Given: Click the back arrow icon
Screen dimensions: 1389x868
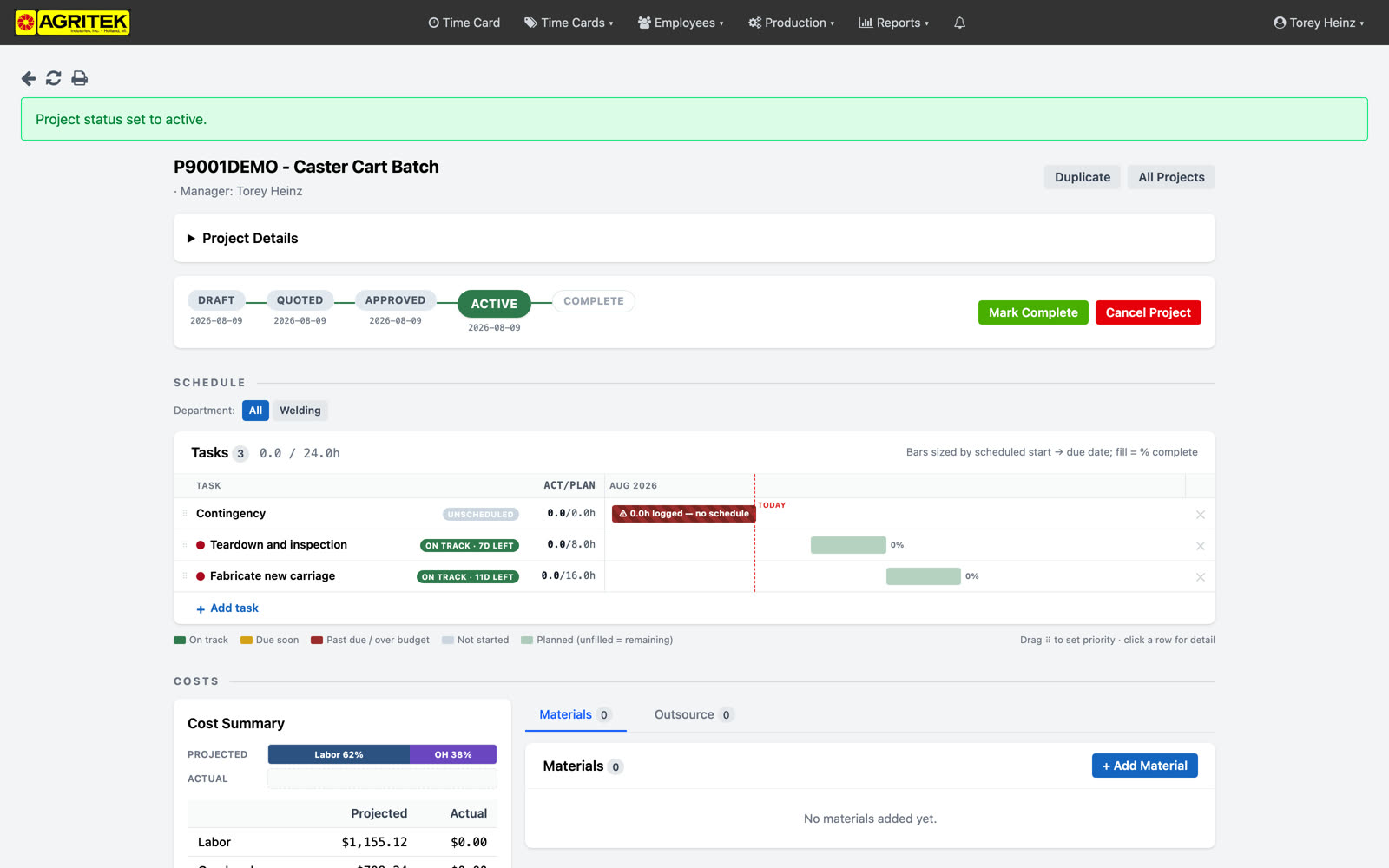Looking at the screenshot, I should (29, 78).
